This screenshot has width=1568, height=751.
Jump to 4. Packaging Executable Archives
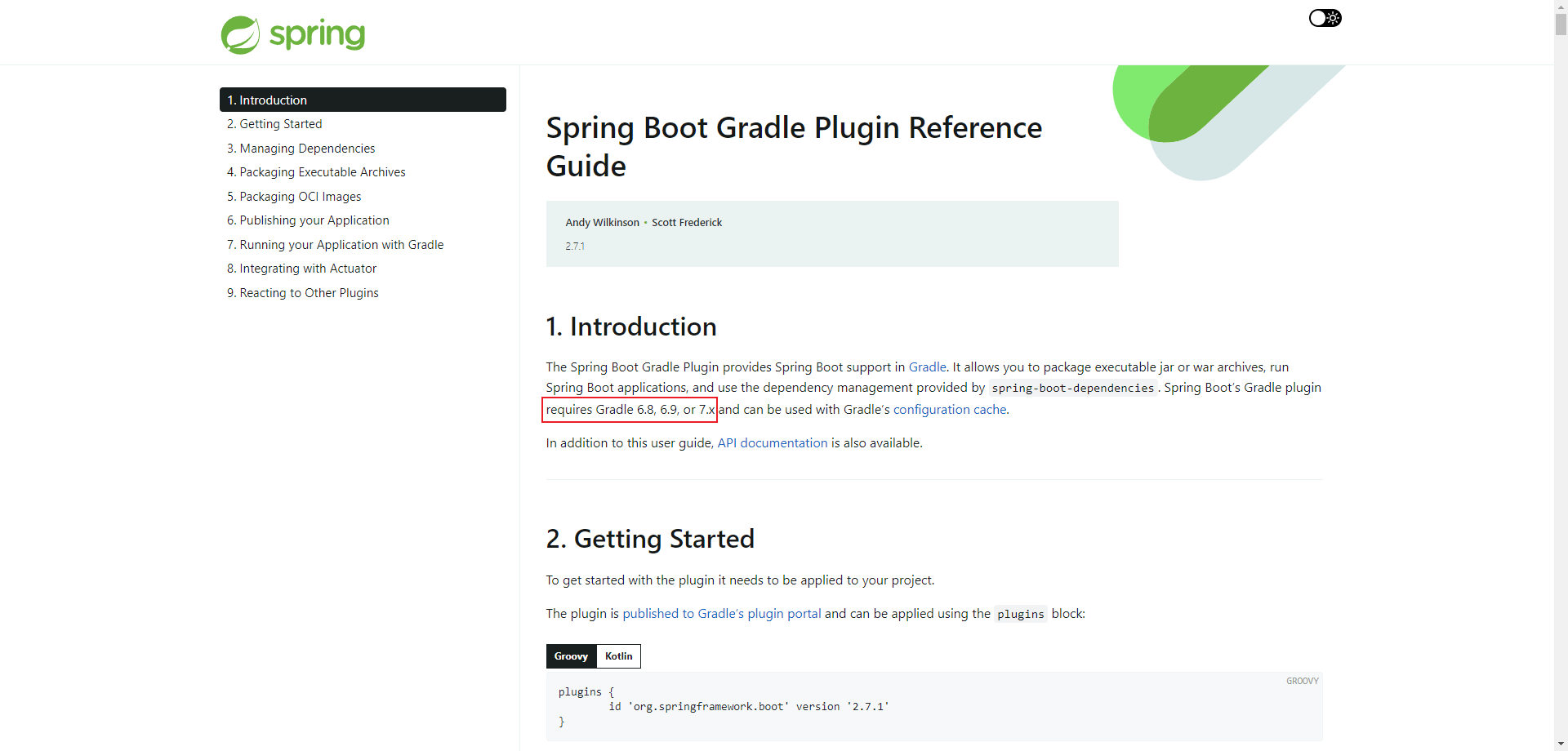pos(316,172)
